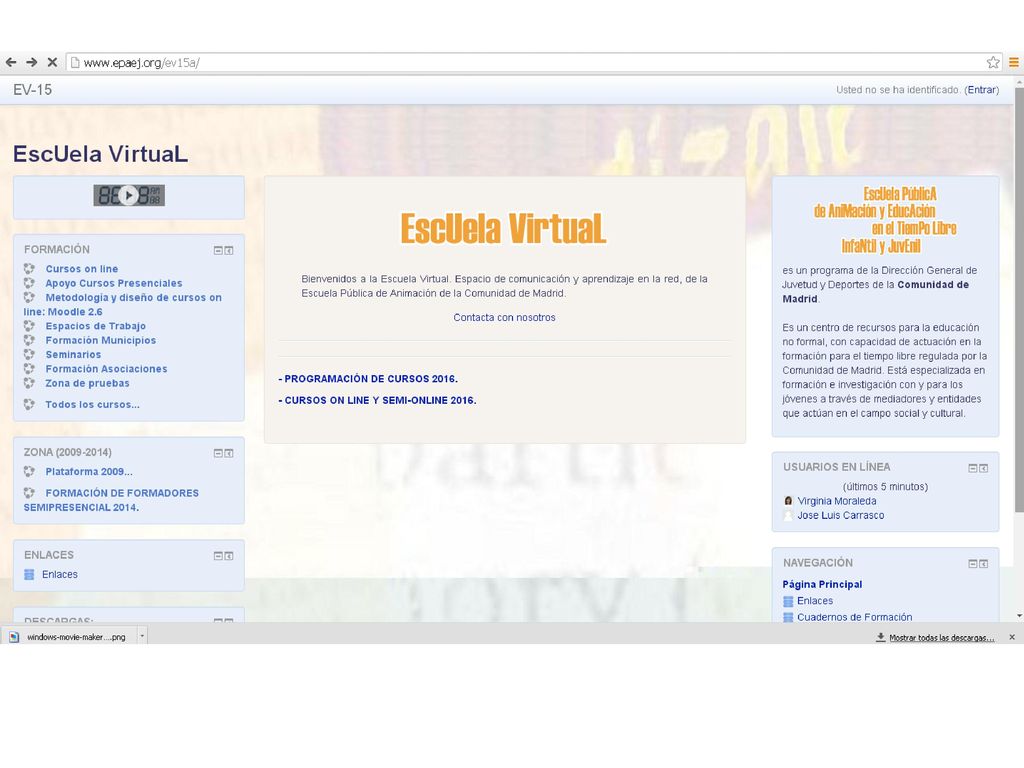This screenshot has height=768, width=1024.
Task: Click Mostrar todas las descargas link
Action: tap(941, 637)
